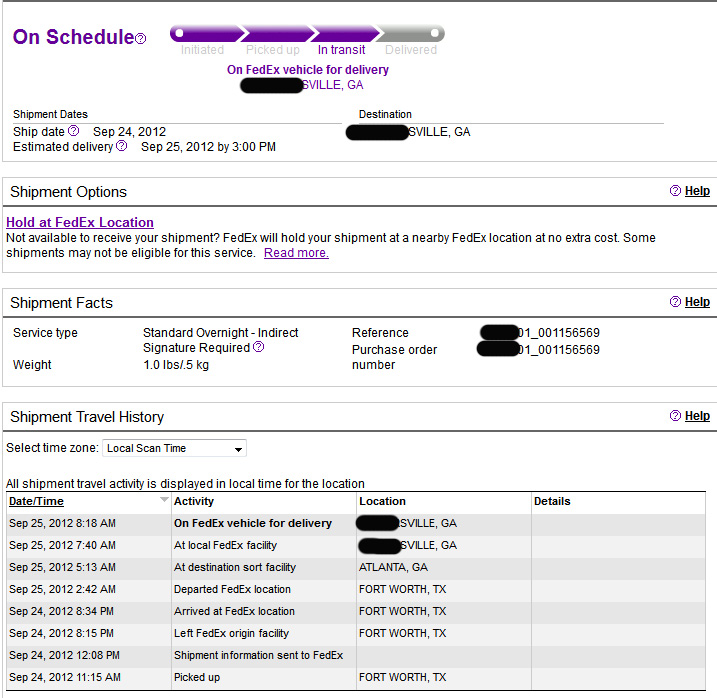Follow the Read more link
Viewport: 717px width, 698px height.
tap(296, 253)
